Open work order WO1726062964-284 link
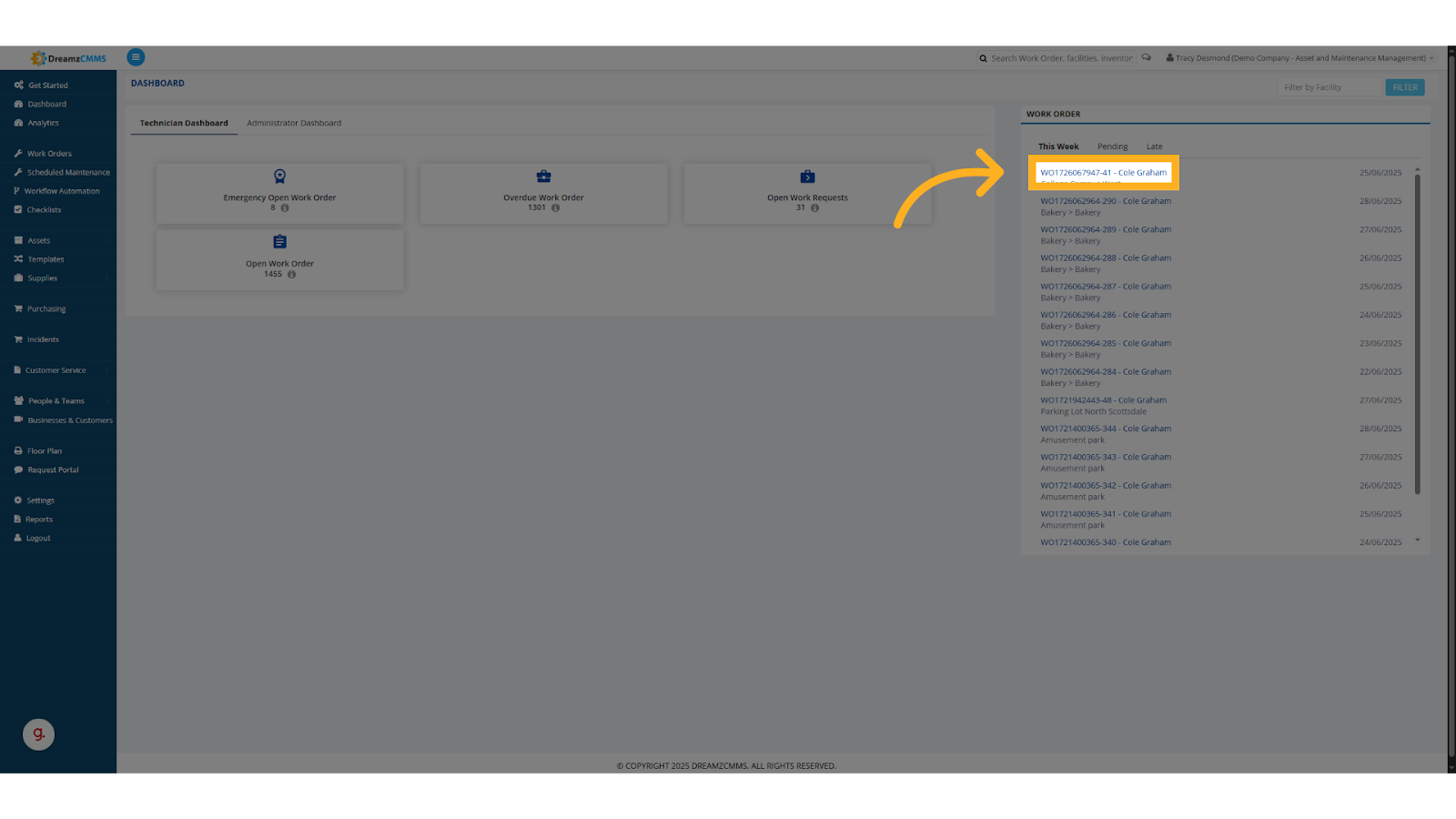 (1106, 372)
